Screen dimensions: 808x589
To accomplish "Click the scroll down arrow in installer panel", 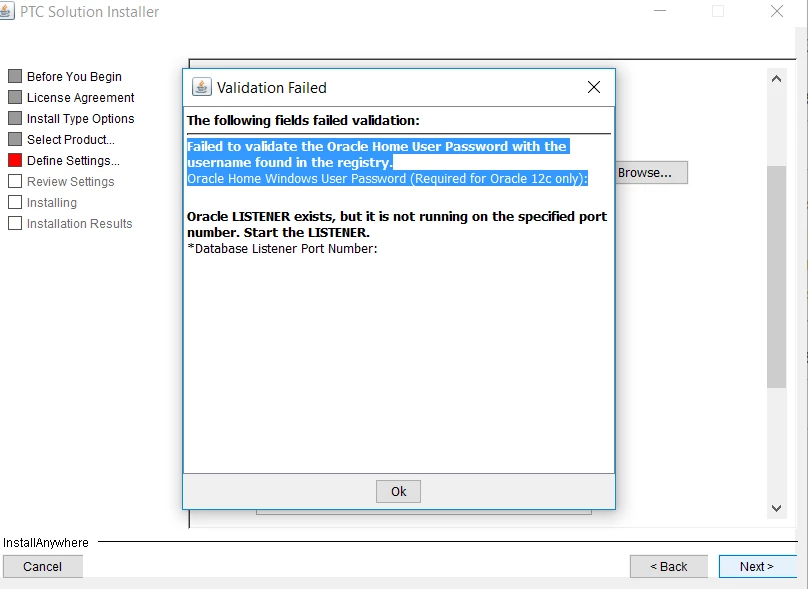I will coord(777,508).
